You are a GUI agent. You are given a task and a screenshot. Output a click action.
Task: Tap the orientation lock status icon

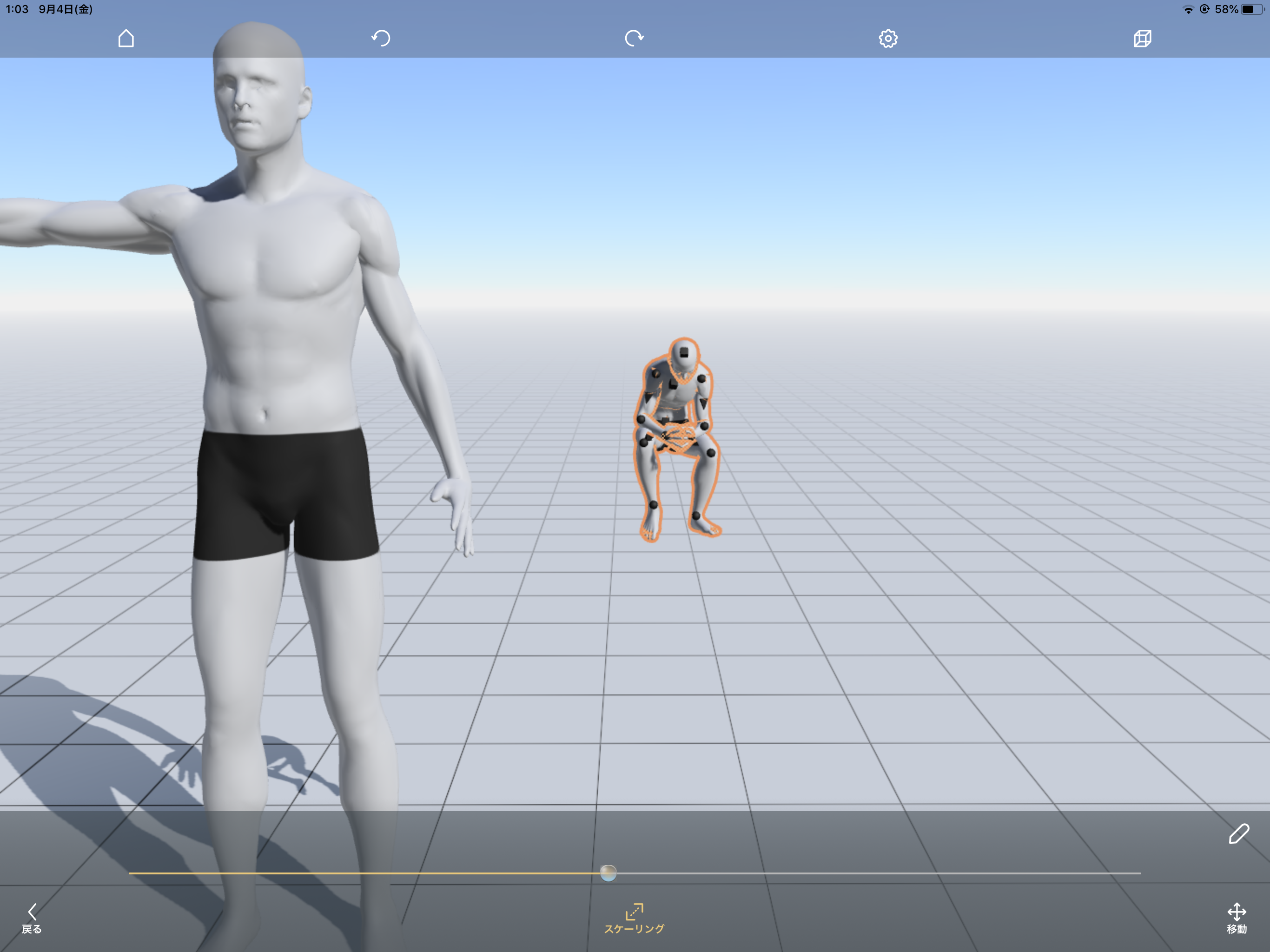coord(1204,9)
